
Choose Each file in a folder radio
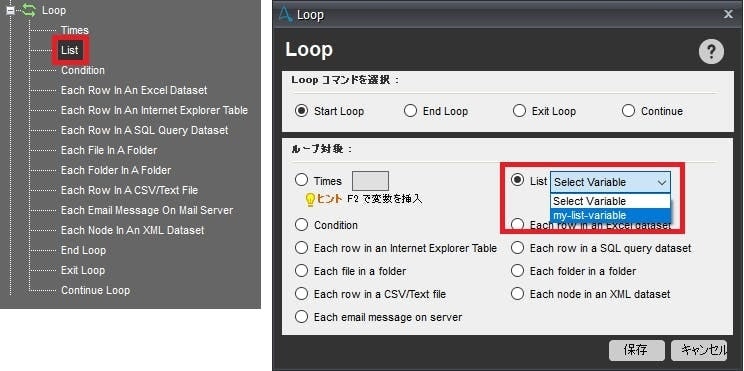click(301, 271)
